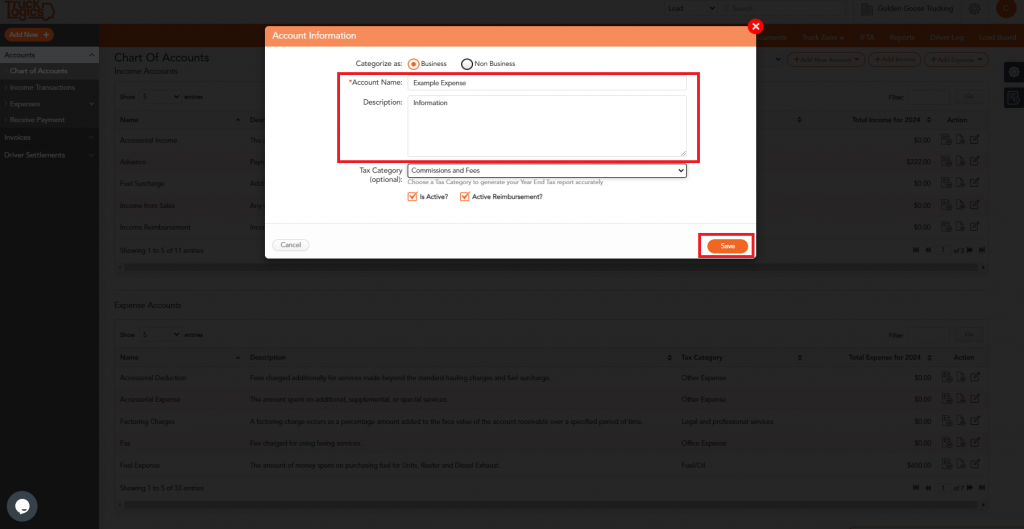Open the IFTA menu item
Viewport: 1024px width, 529px height.
pyautogui.click(x=867, y=38)
